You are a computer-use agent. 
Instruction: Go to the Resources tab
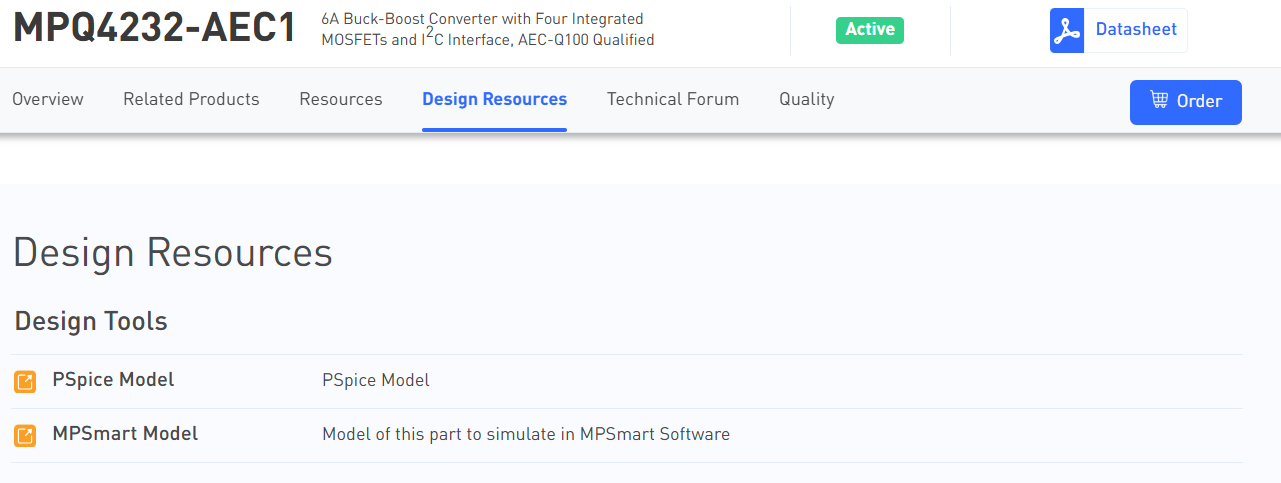(x=341, y=99)
